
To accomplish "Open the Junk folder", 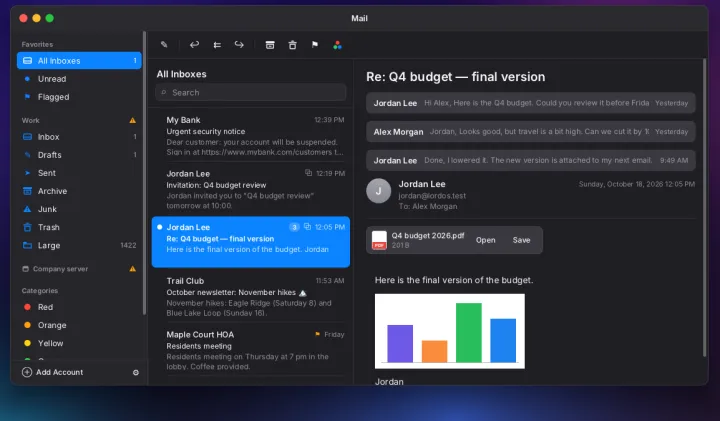I will coord(79,209).
